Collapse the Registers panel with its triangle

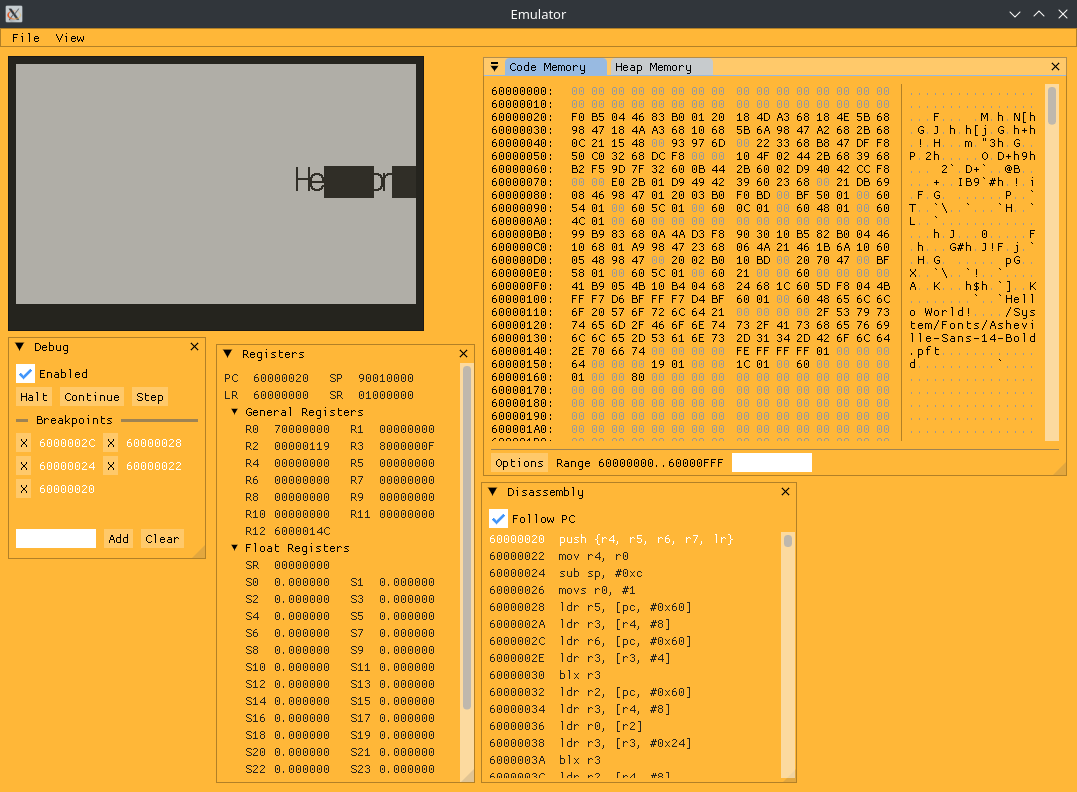[x=227, y=353]
